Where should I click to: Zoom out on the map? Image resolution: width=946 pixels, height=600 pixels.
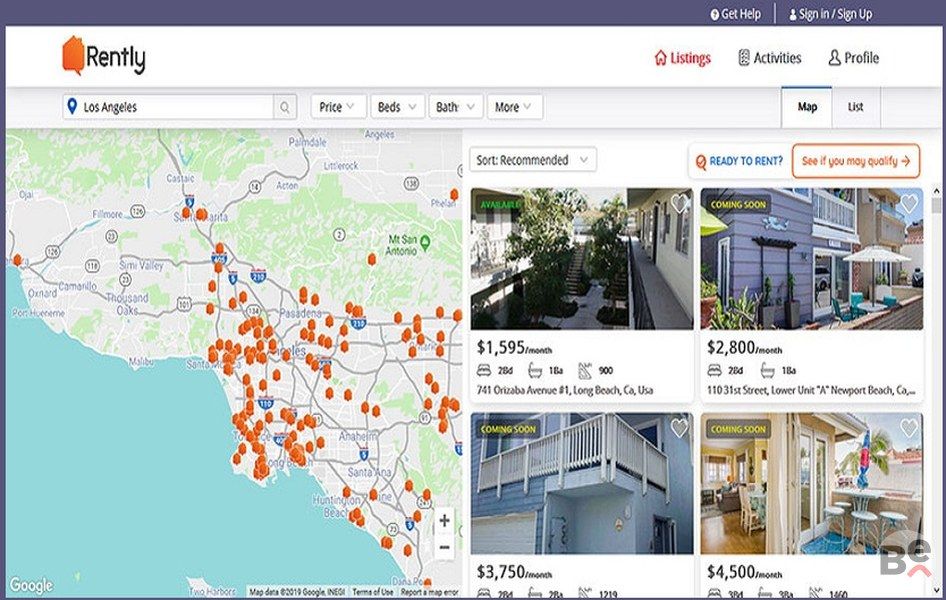click(444, 547)
